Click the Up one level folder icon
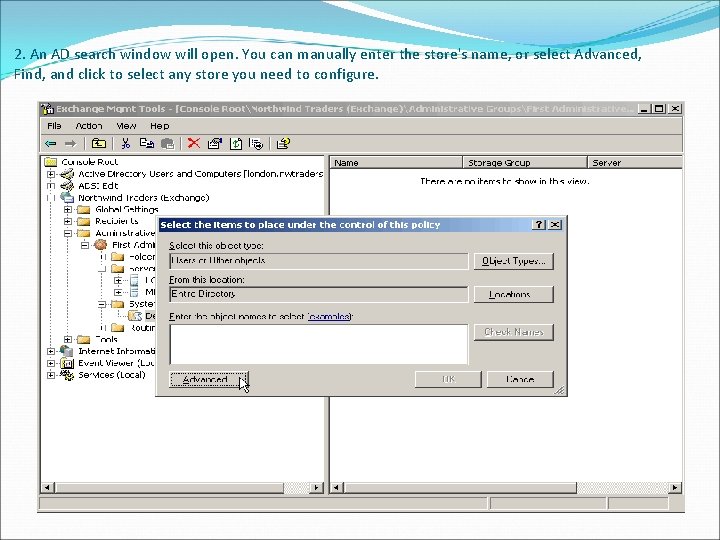The image size is (720, 540). (x=98, y=144)
